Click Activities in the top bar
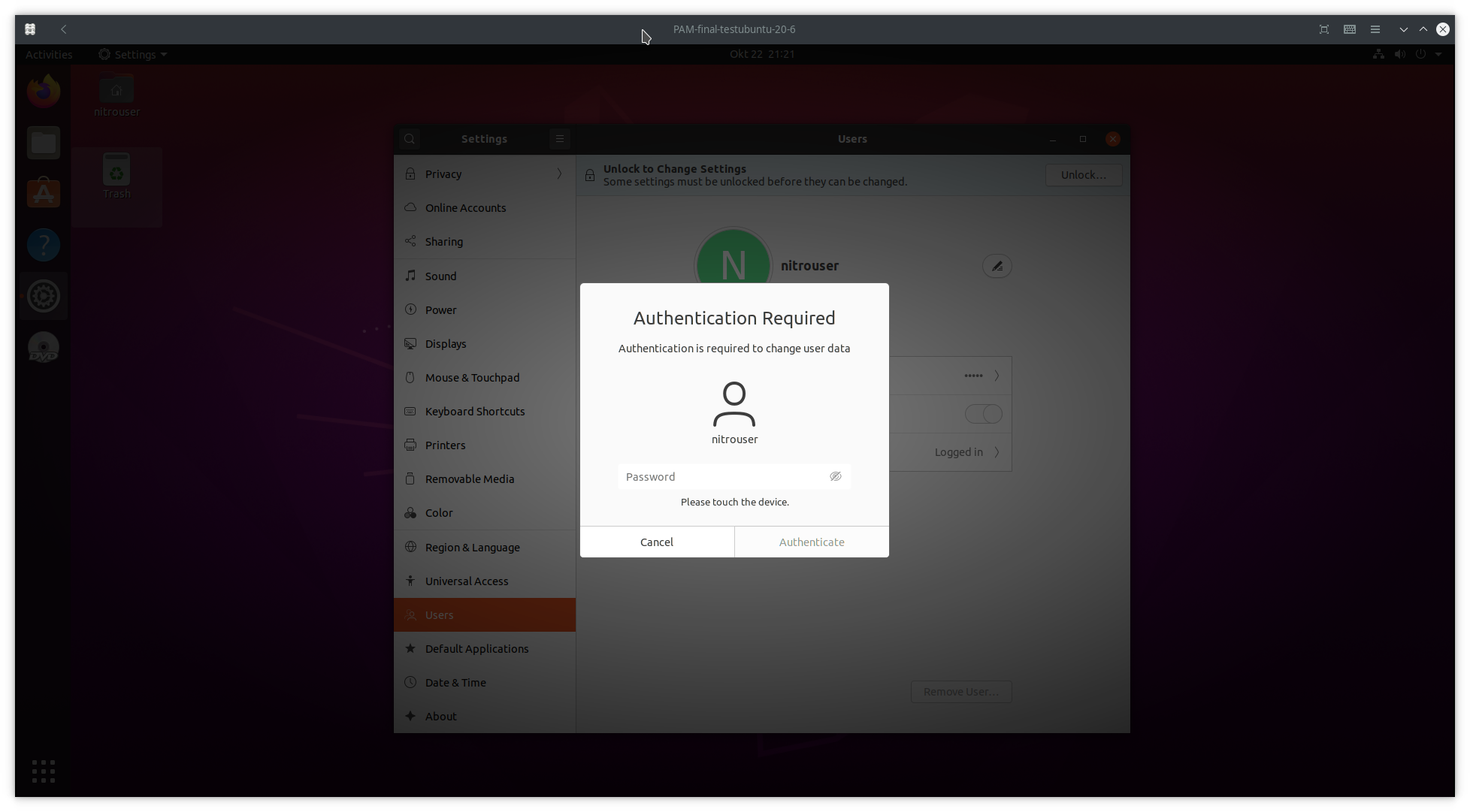Screen dimensions: 1470x812 [x=49, y=54]
